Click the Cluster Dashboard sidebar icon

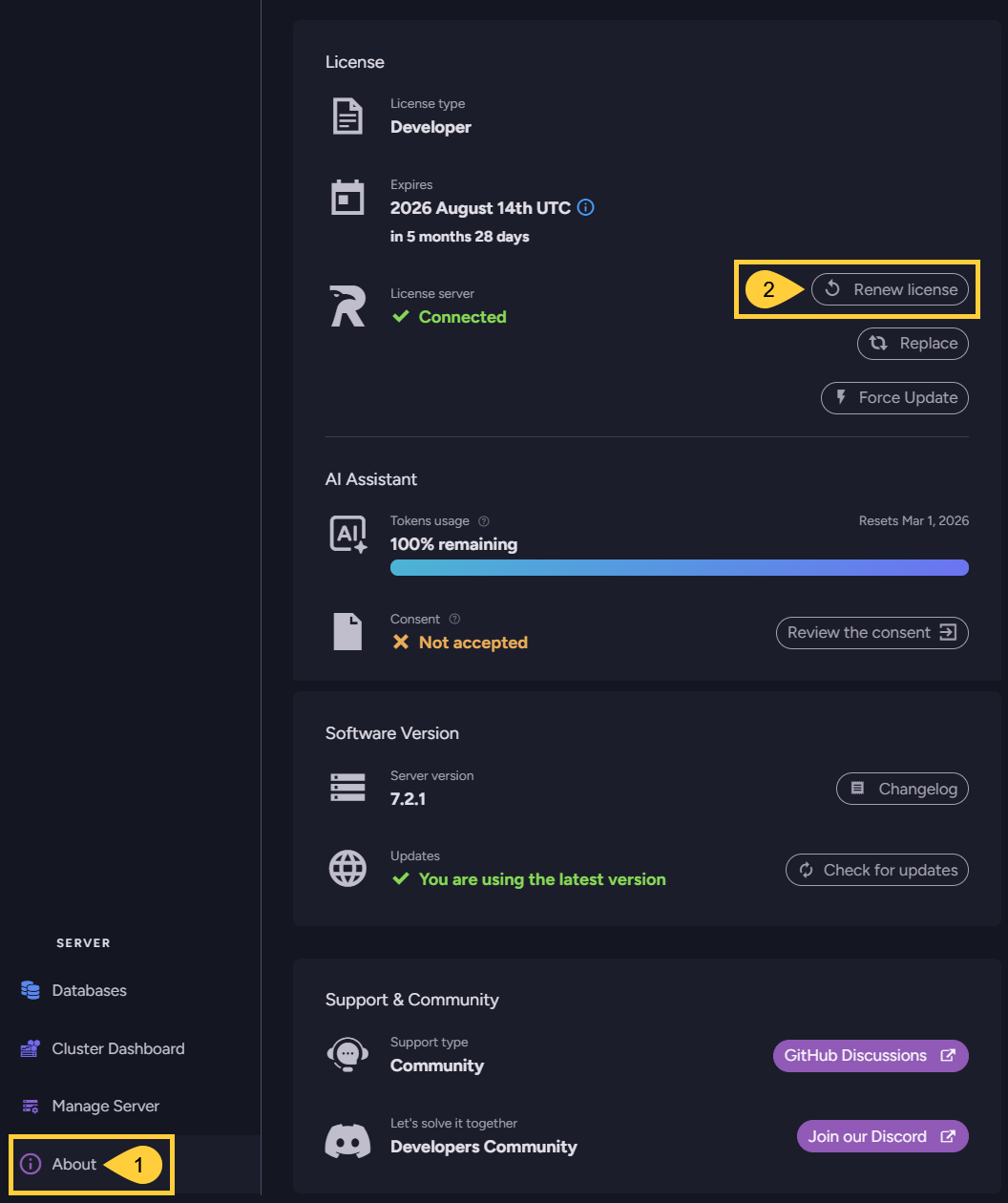(x=31, y=1048)
